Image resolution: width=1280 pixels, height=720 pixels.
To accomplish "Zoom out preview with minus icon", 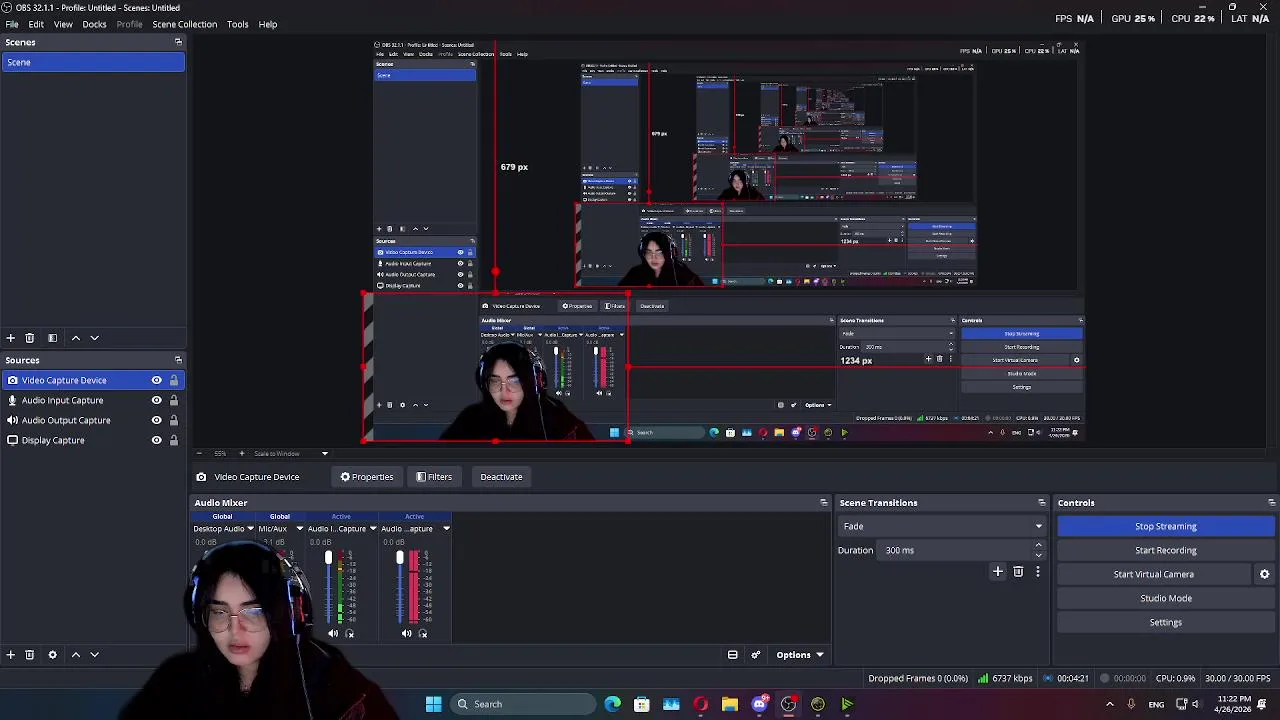I will point(198,454).
